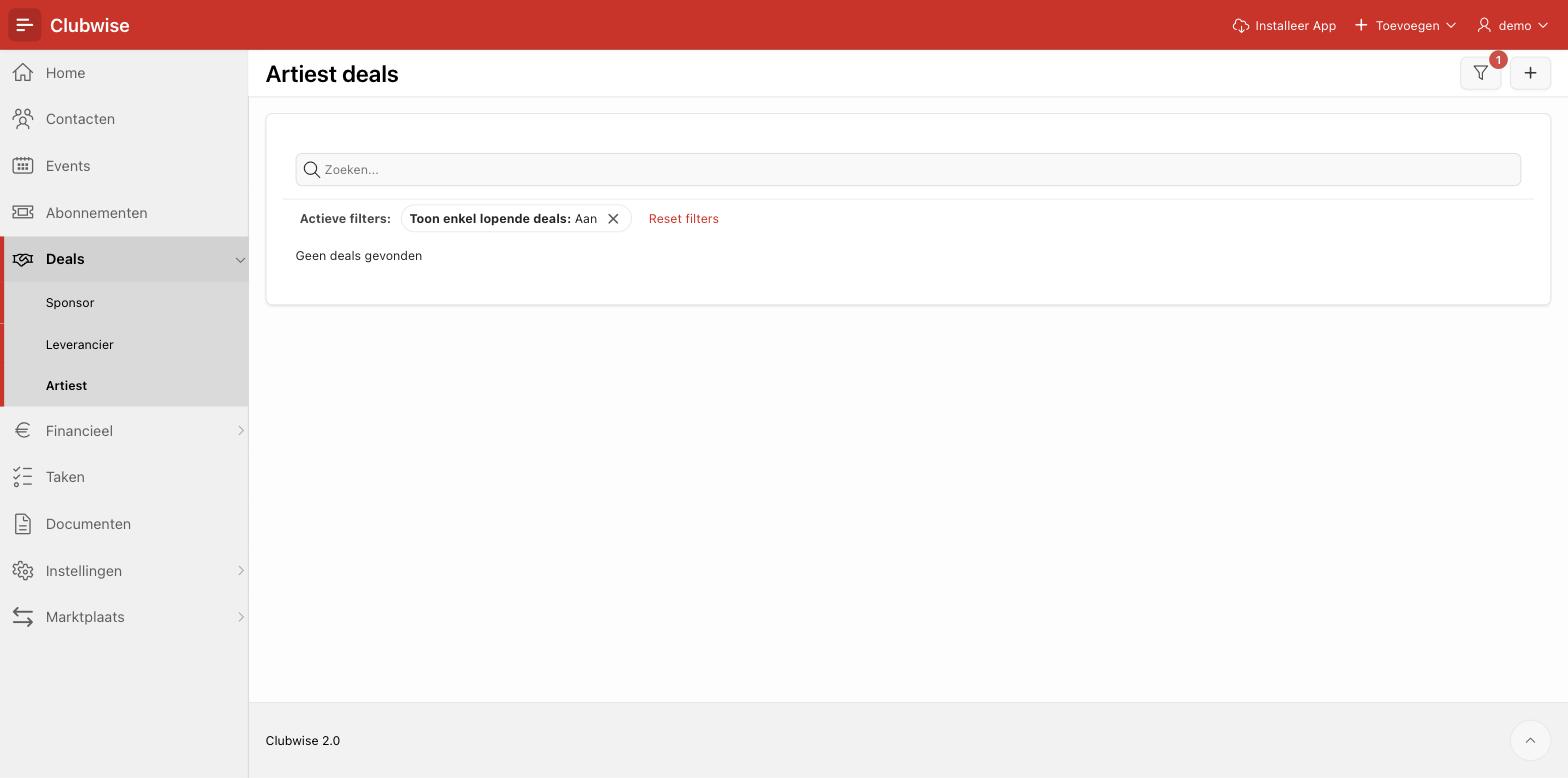Click the Installeer App button

coord(1284,25)
